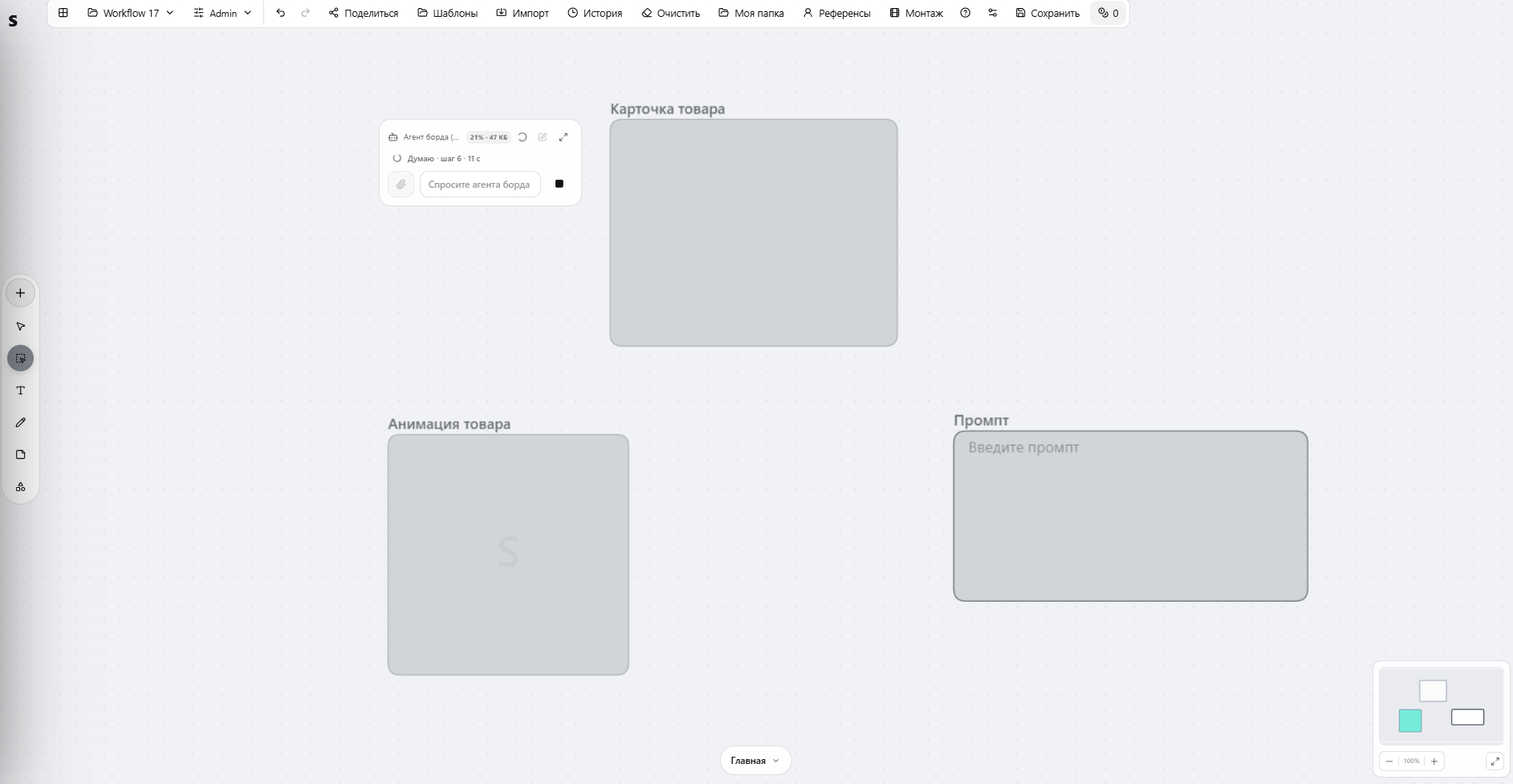This screenshot has height=784, width=1513.
Task: Open the Импорт menu item
Action: (523, 13)
